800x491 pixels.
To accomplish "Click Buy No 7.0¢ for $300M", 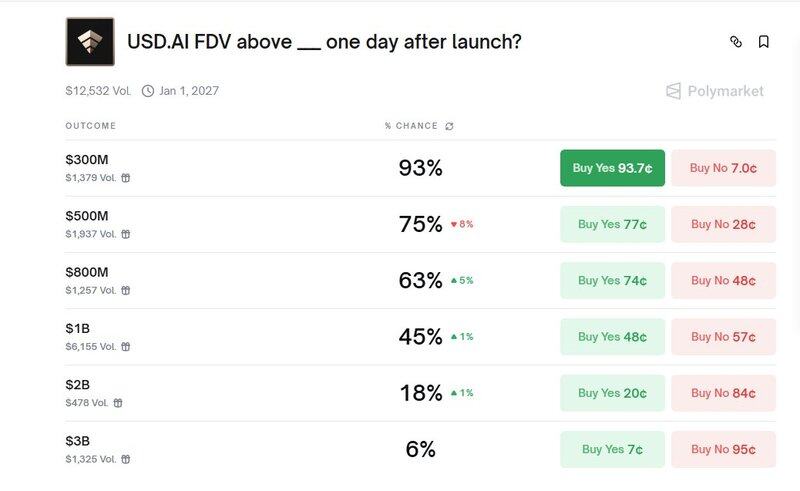I will 723,168.
